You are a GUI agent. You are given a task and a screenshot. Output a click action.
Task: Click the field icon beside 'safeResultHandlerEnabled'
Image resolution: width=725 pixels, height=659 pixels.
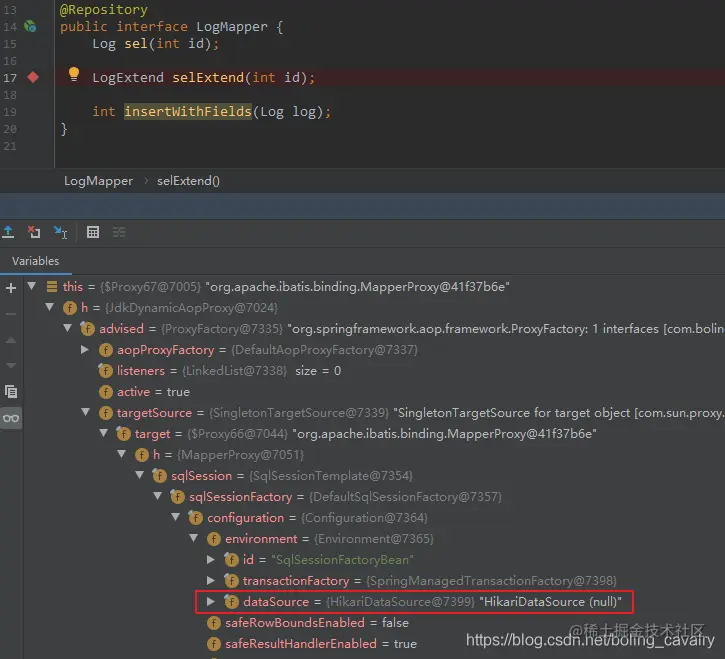(214, 644)
